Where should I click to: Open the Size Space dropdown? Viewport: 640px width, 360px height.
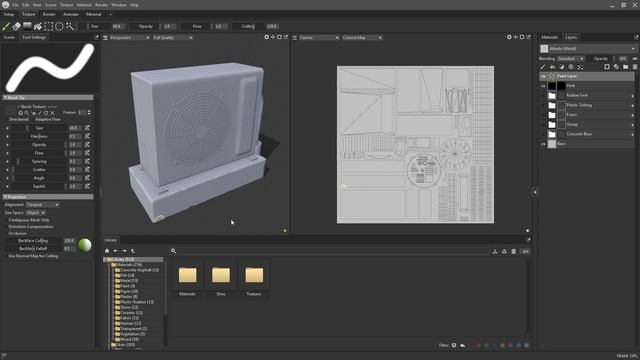point(36,213)
